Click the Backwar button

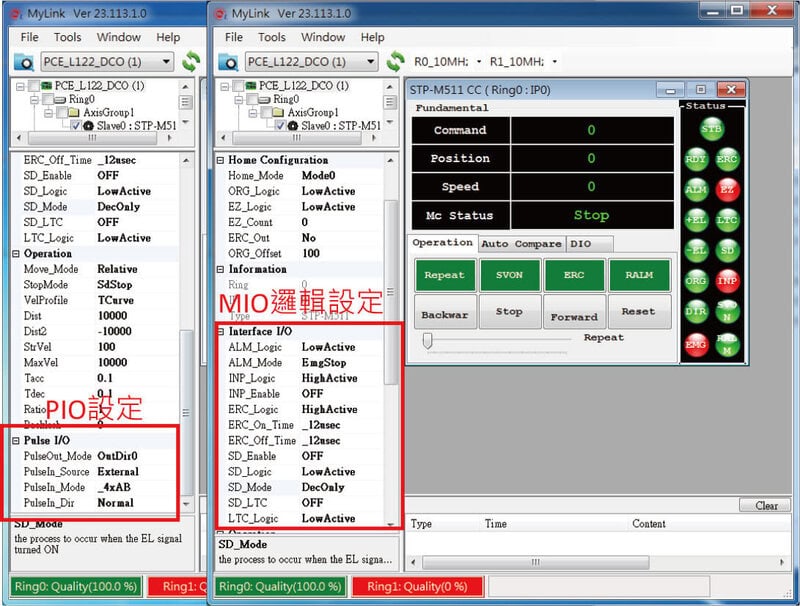445,312
